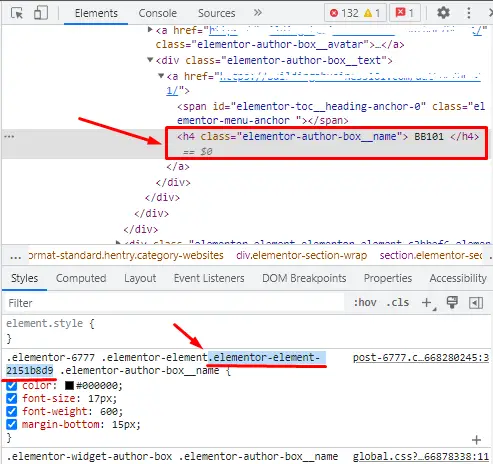Select the elementor-menu-anchor span node
Viewport: 493px width, 464px height.
331,113
